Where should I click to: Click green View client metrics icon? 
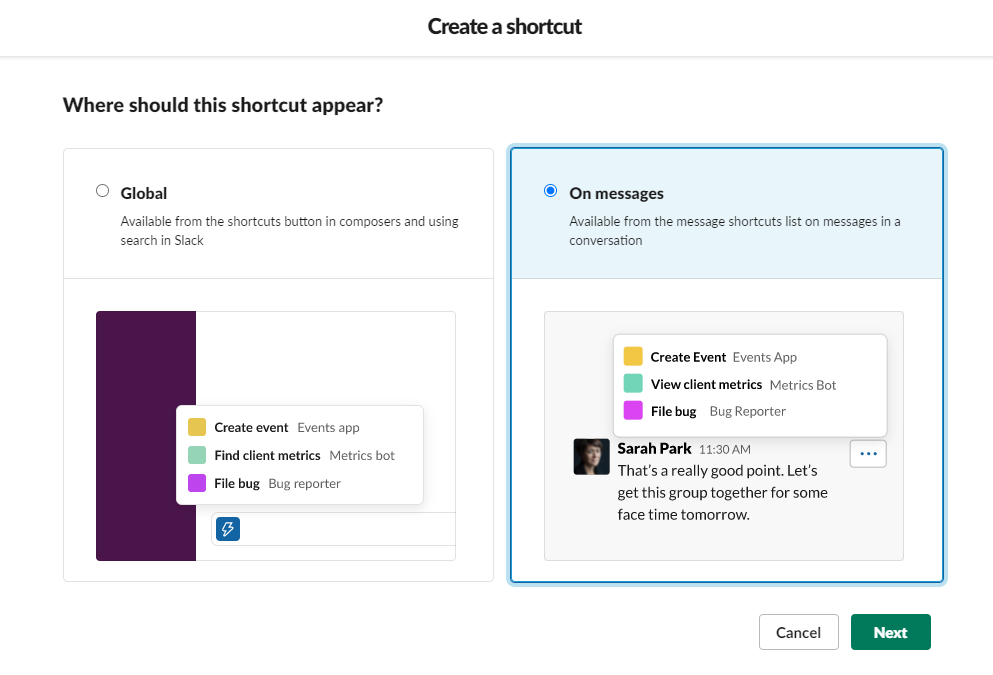click(633, 384)
